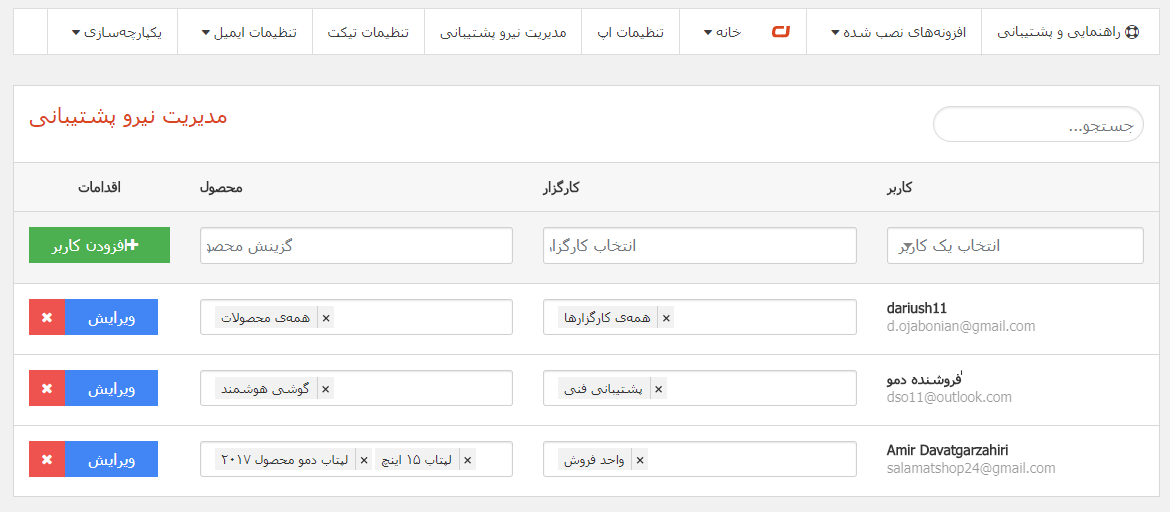The image size is (1170, 512).
Task: Go to تنظیمات اپ settings
Action: point(630,32)
